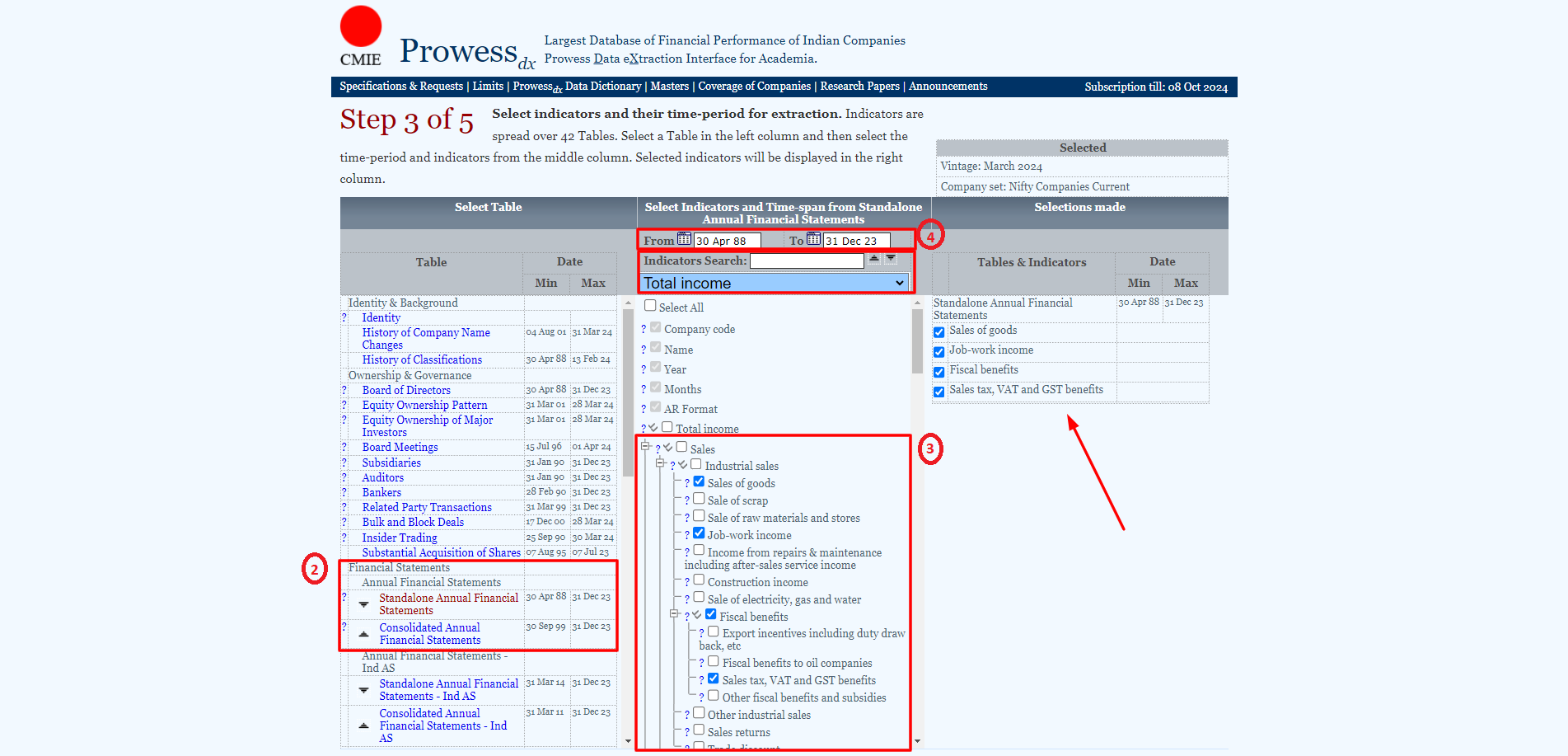Viewport: 1568px width, 756px height.
Task: Uncheck the Job-work income indicator checkbox
Action: [699, 533]
